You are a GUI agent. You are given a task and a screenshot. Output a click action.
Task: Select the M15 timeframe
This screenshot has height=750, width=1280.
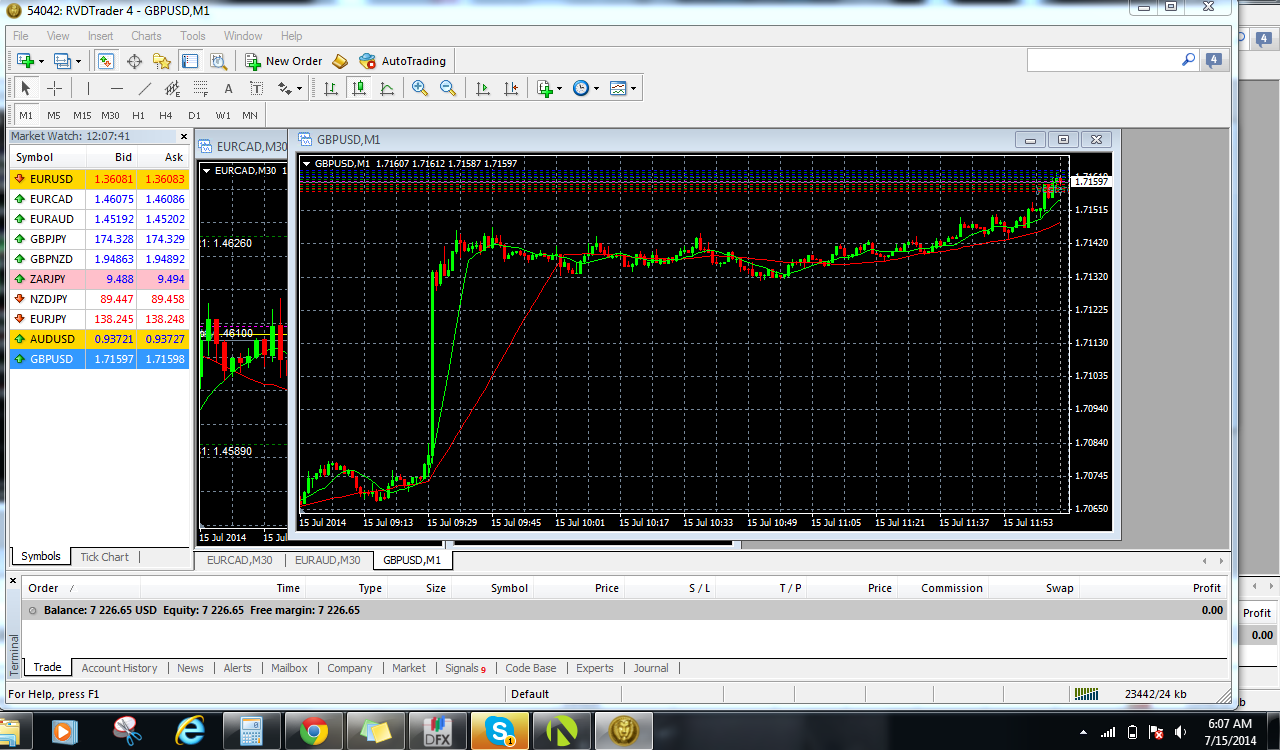(82, 115)
